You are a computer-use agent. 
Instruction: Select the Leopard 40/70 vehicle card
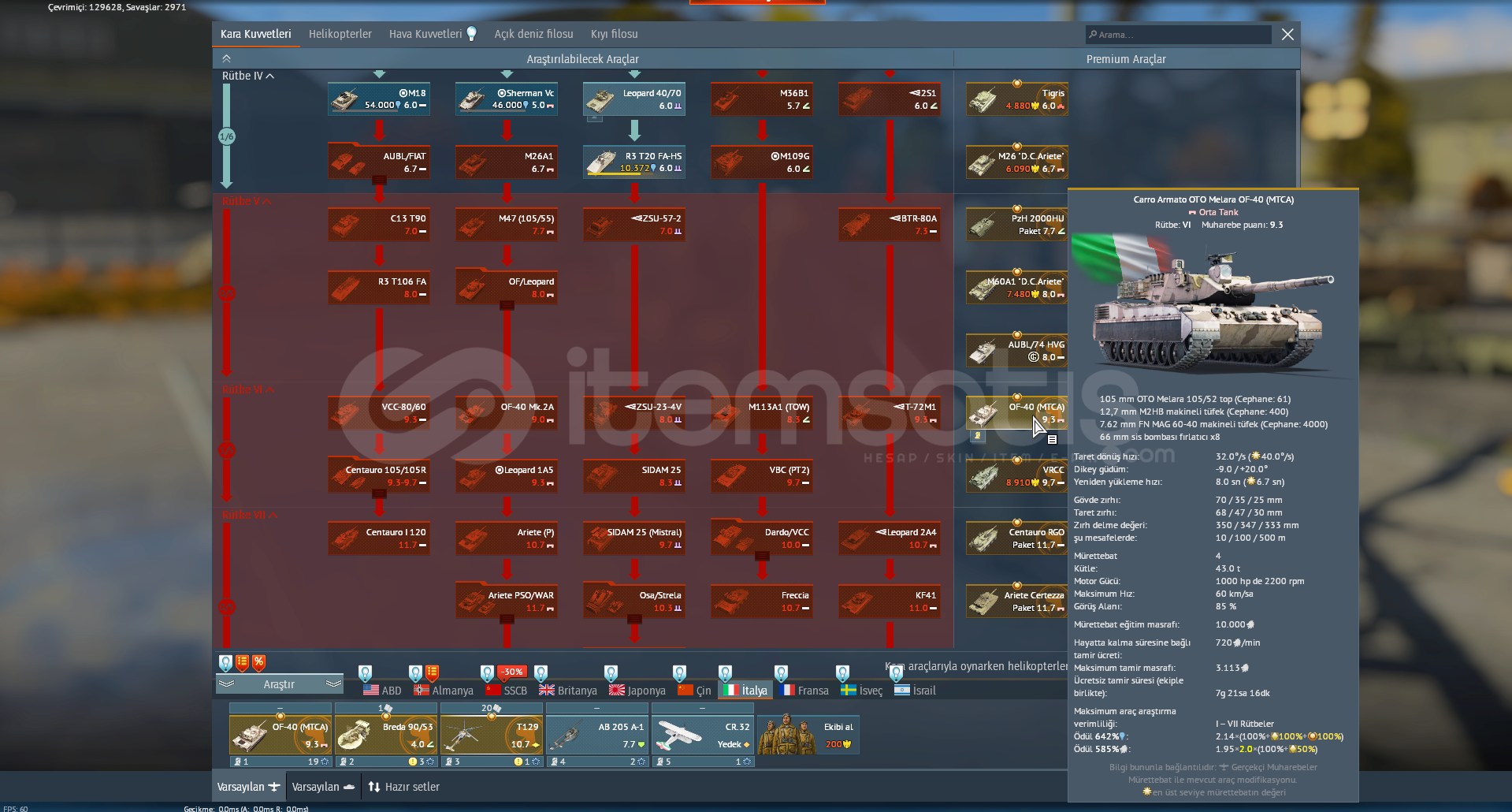point(634,99)
